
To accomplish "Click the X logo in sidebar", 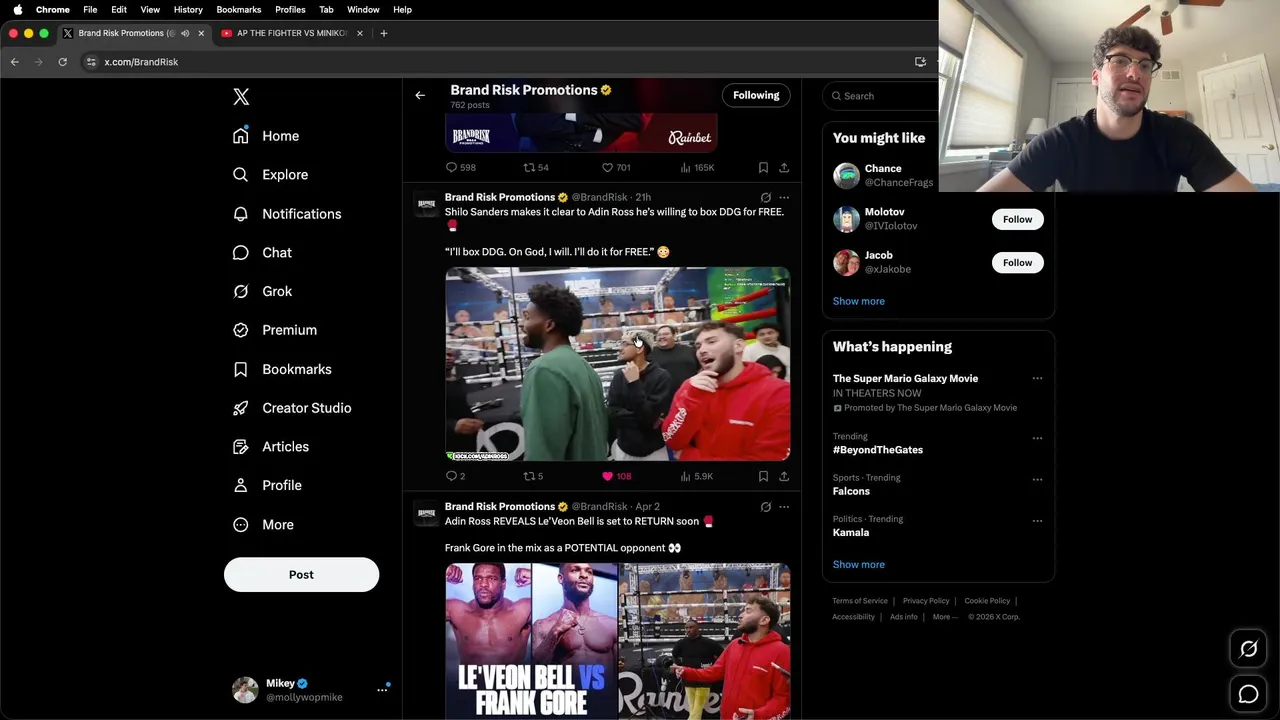I will click(241, 97).
